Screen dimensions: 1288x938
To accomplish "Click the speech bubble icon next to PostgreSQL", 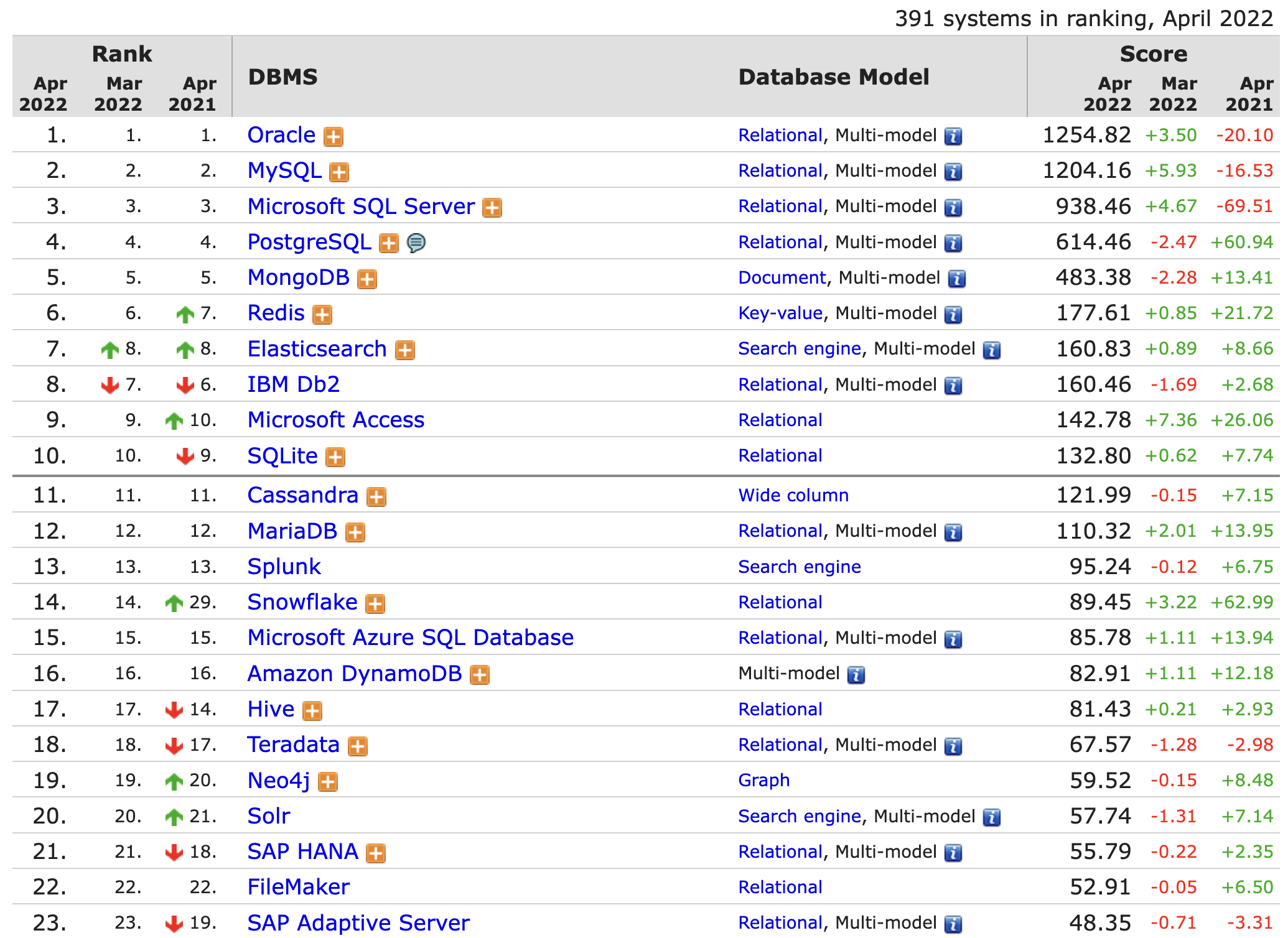I will [x=416, y=243].
